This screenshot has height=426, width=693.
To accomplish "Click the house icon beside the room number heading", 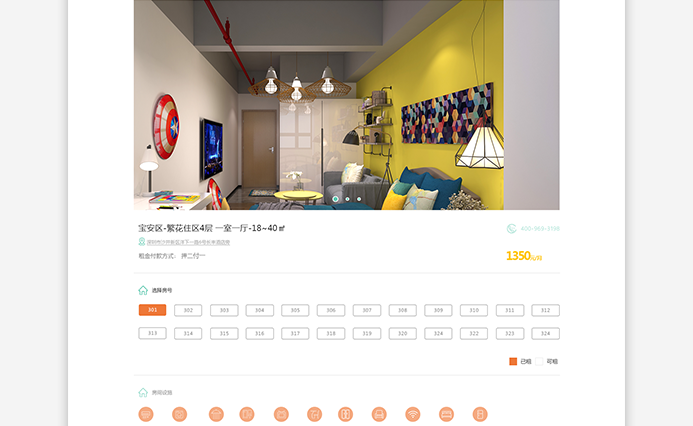I will pyautogui.click(x=143, y=290).
